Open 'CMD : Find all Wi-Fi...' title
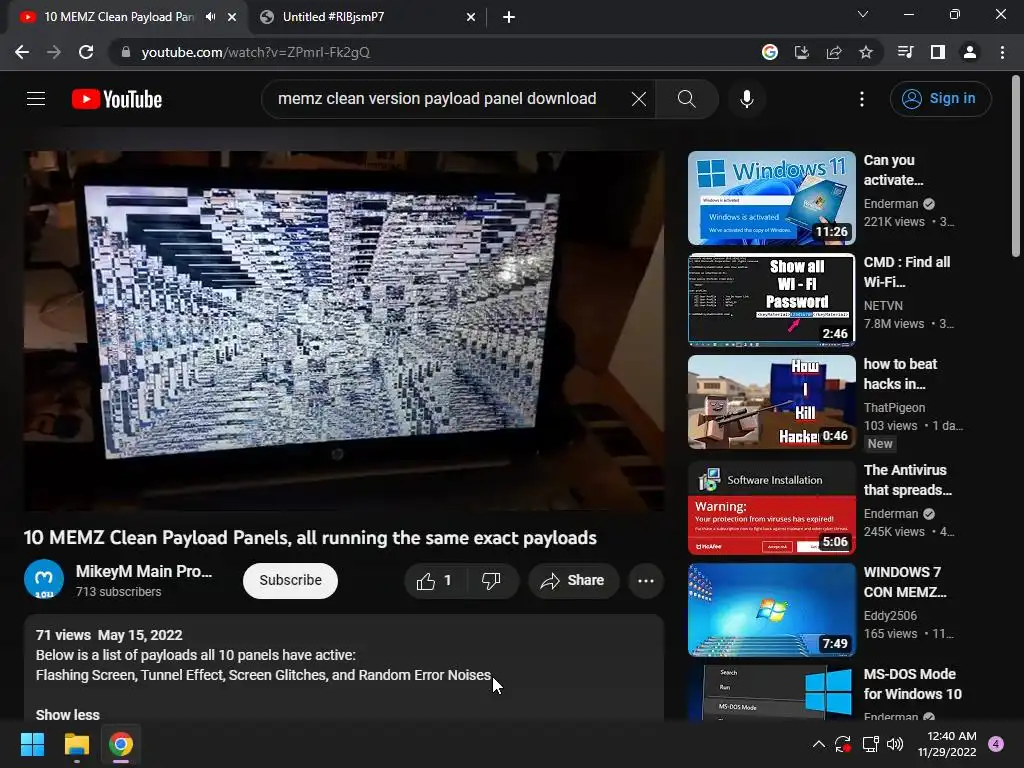 pos(906,272)
